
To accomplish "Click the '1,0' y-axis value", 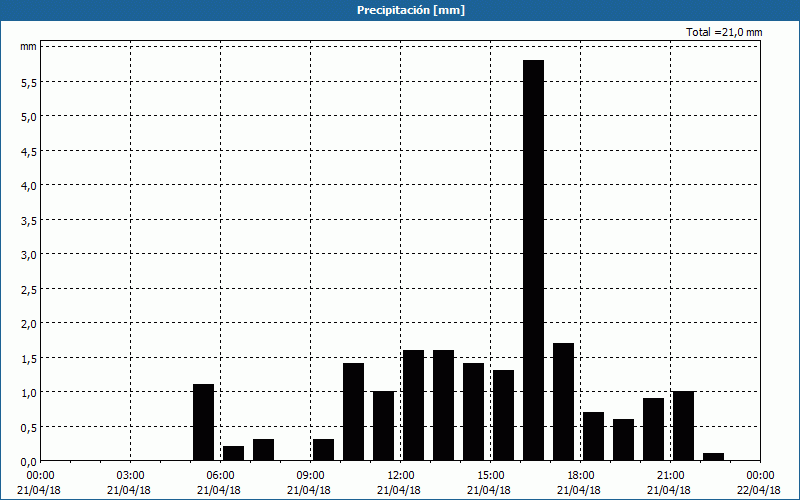I will [29, 392].
